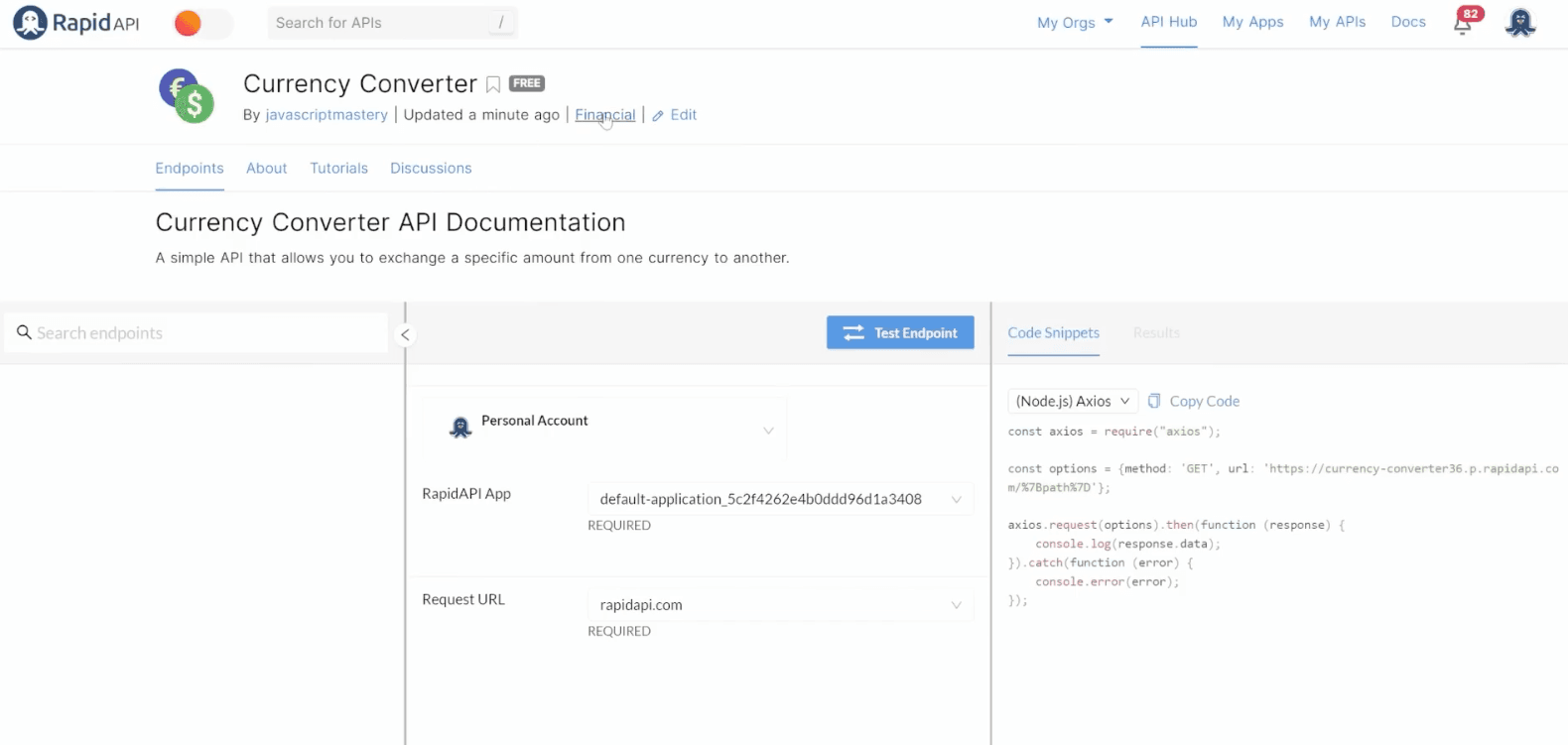Open the notifications bell icon
The width and height of the screenshot is (1568, 745).
[x=1463, y=24]
